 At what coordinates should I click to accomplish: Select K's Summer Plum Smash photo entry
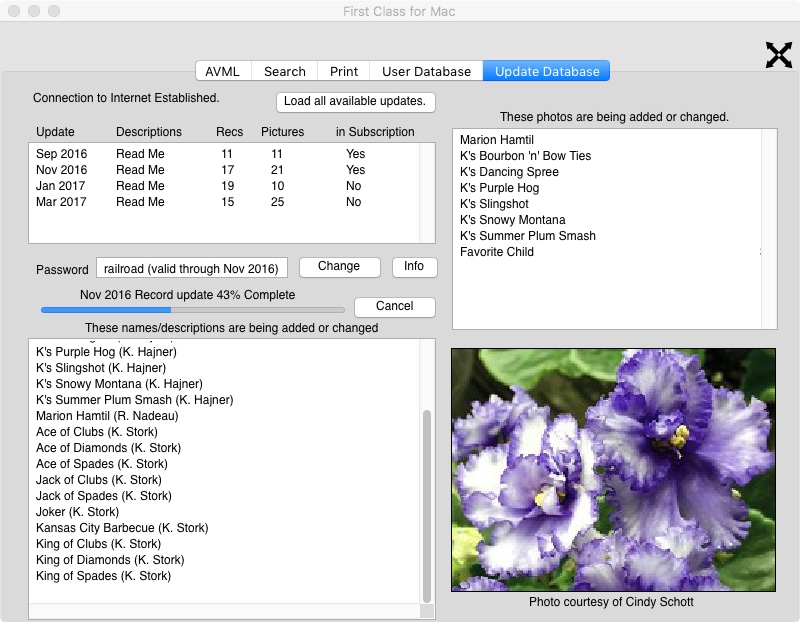coord(528,236)
